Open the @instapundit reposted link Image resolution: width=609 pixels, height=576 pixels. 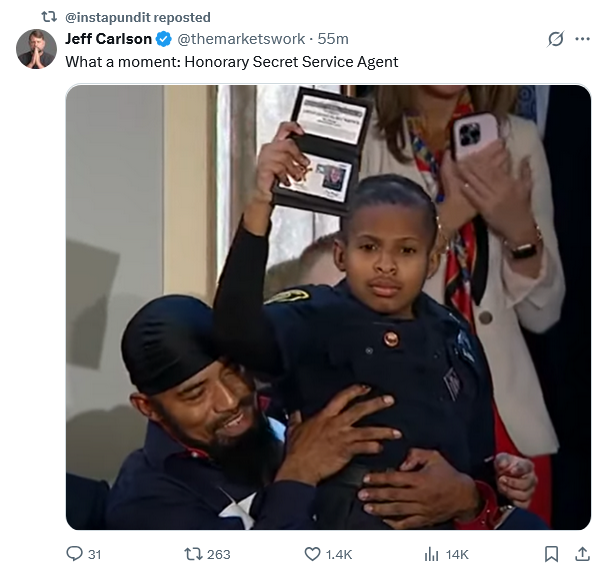[x=138, y=17]
